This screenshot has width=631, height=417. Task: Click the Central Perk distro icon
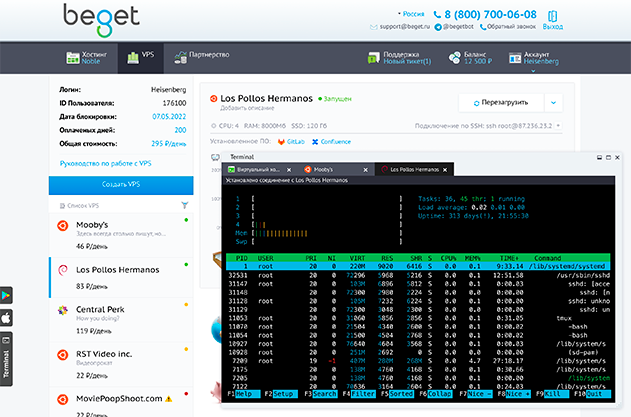63,310
